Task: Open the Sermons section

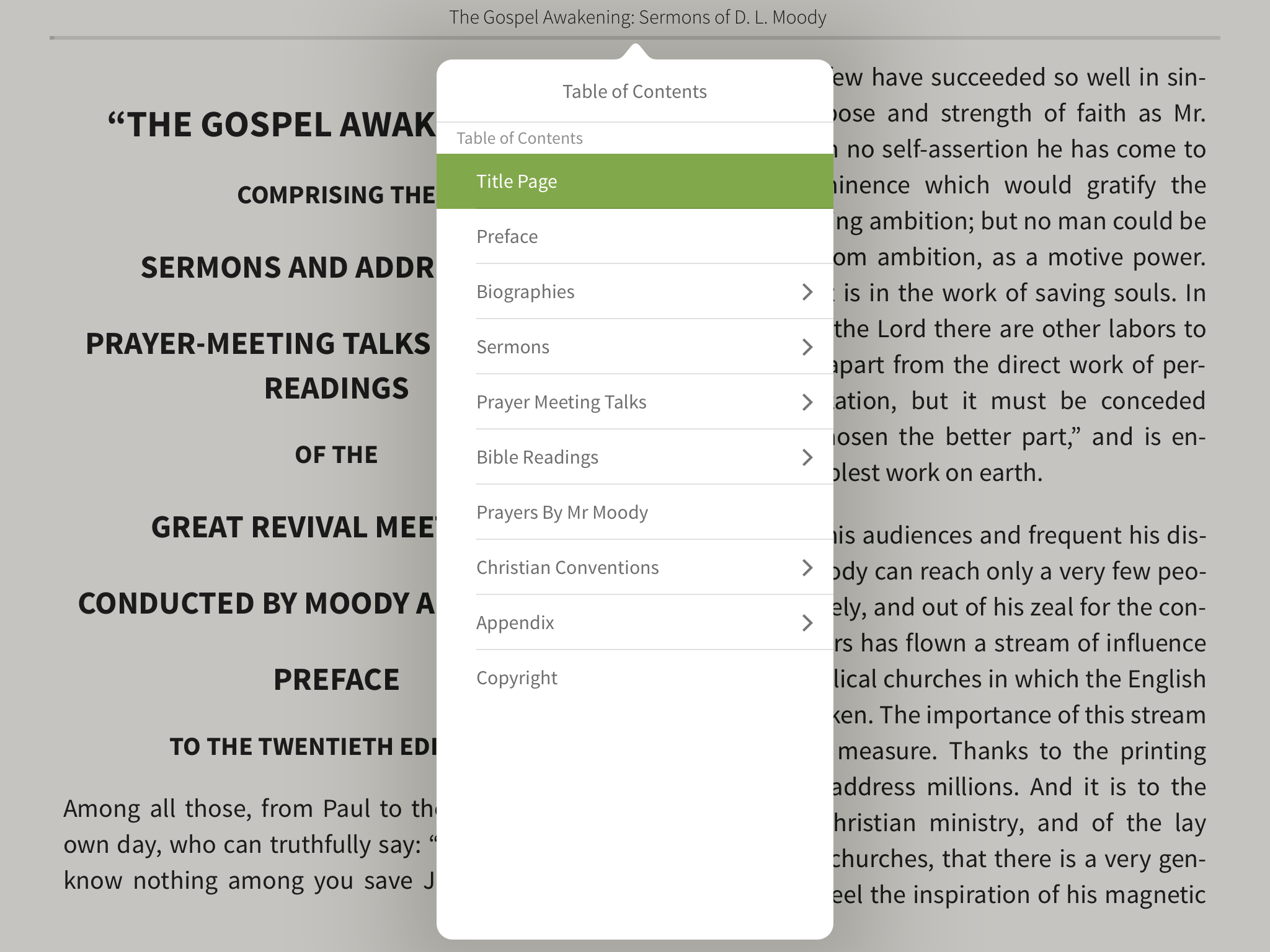Action: click(x=634, y=346)
